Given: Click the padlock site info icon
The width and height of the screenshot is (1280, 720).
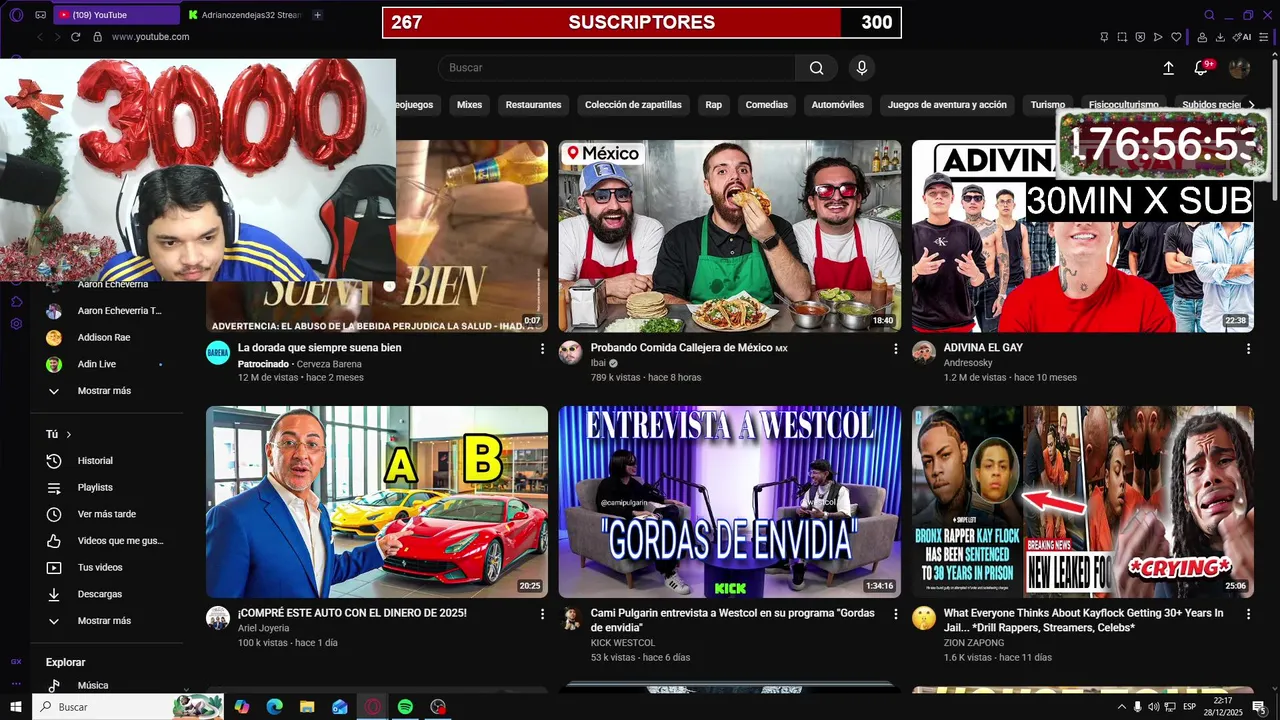Looking at the screenshot, I should tap(97, 37).
